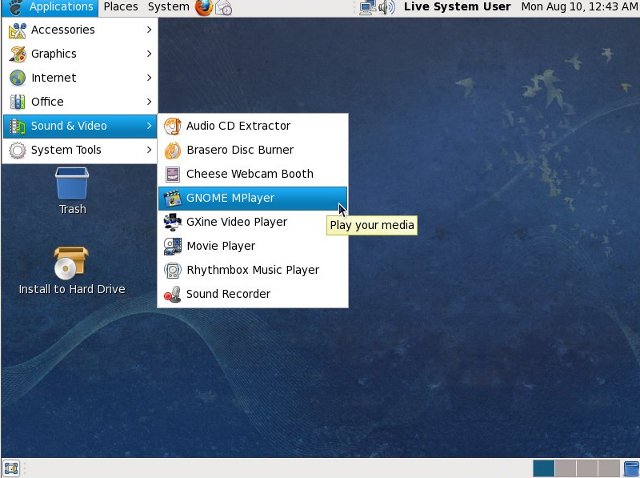Viewport: 640px width, 478px height.
Task: Click the Install to Hard Drive caption
Action: [x=72, y=289]
